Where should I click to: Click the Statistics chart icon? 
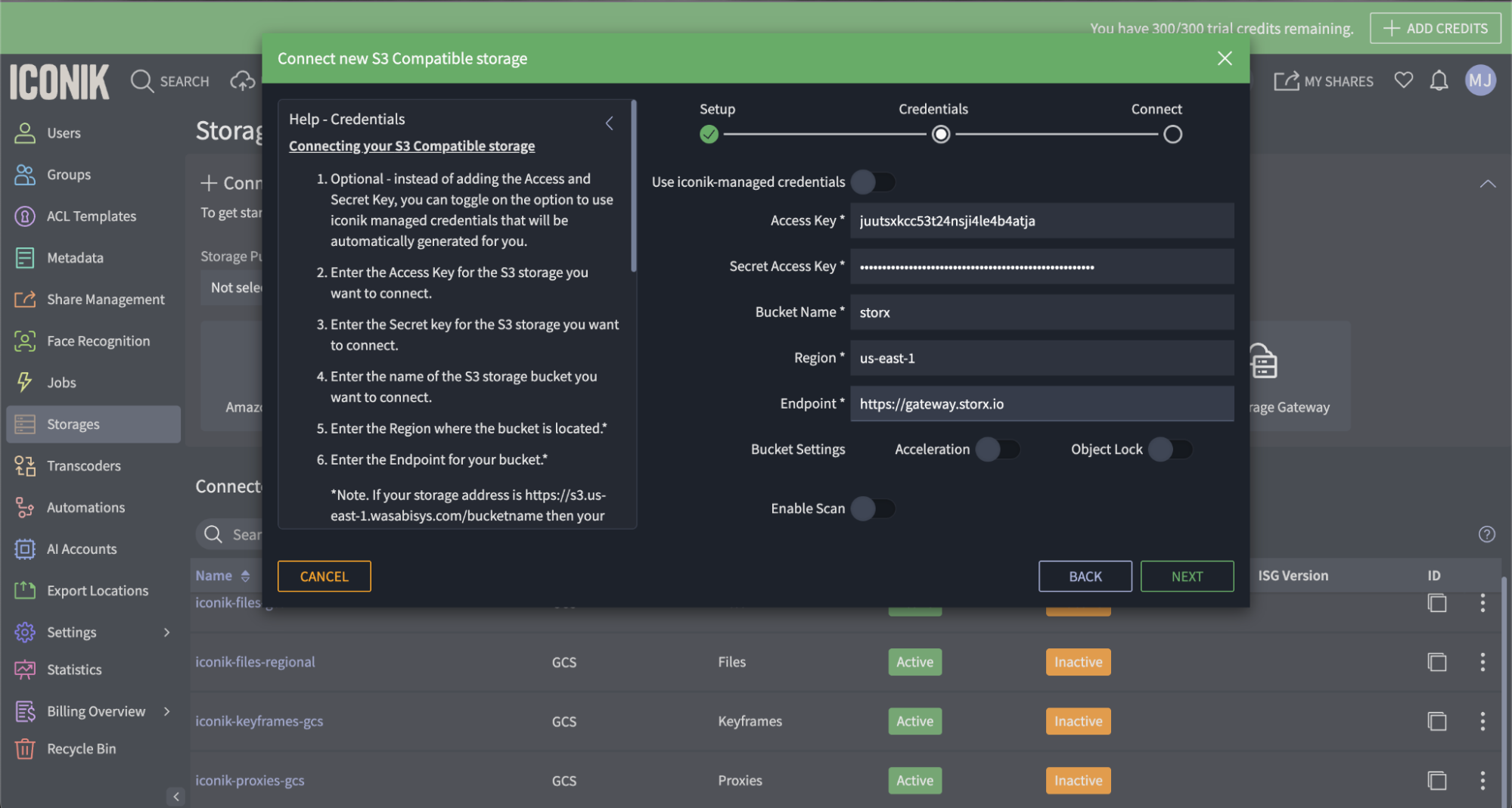coord(25,670)
